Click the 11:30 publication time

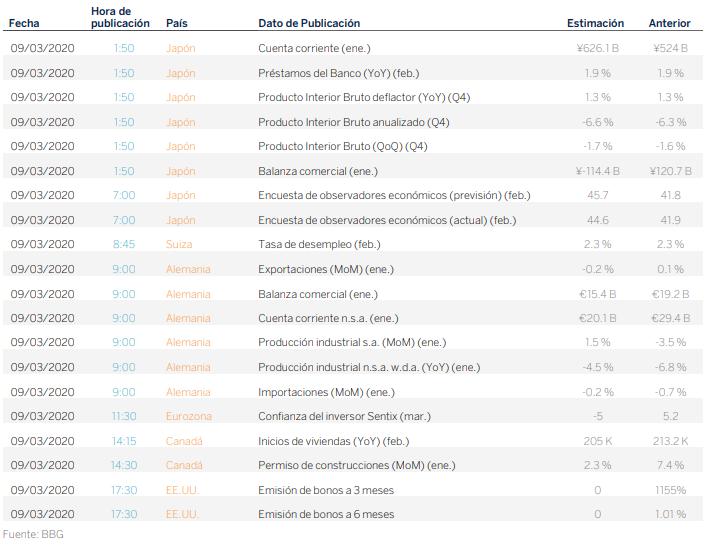(123, 416)
